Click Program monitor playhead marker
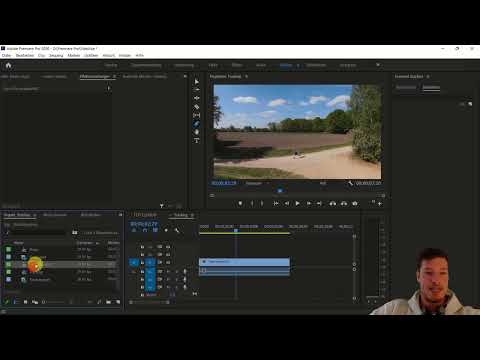480x360 pixels. pos(280,191)
